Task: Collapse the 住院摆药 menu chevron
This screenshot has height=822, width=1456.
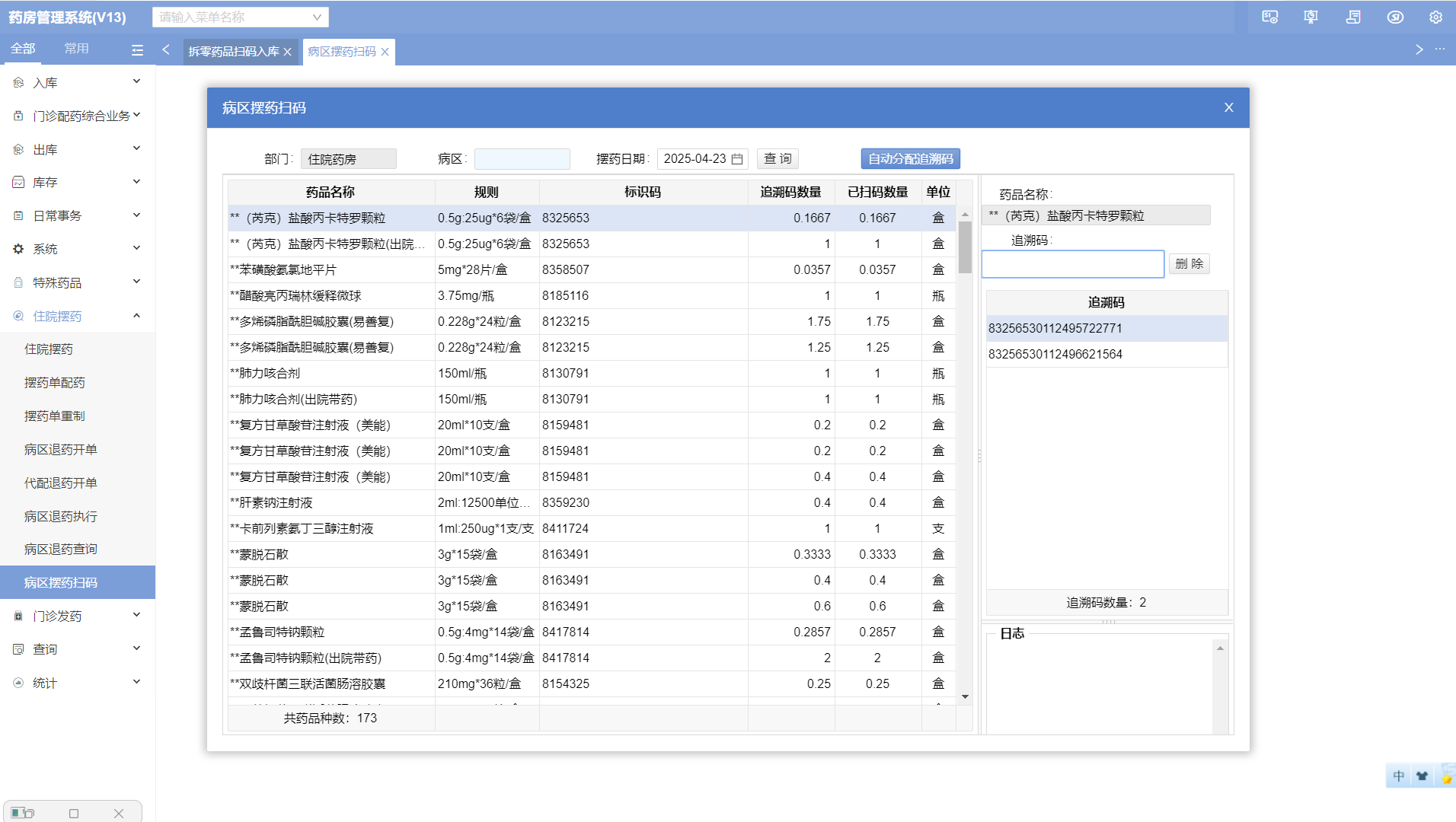Action: 137,315
